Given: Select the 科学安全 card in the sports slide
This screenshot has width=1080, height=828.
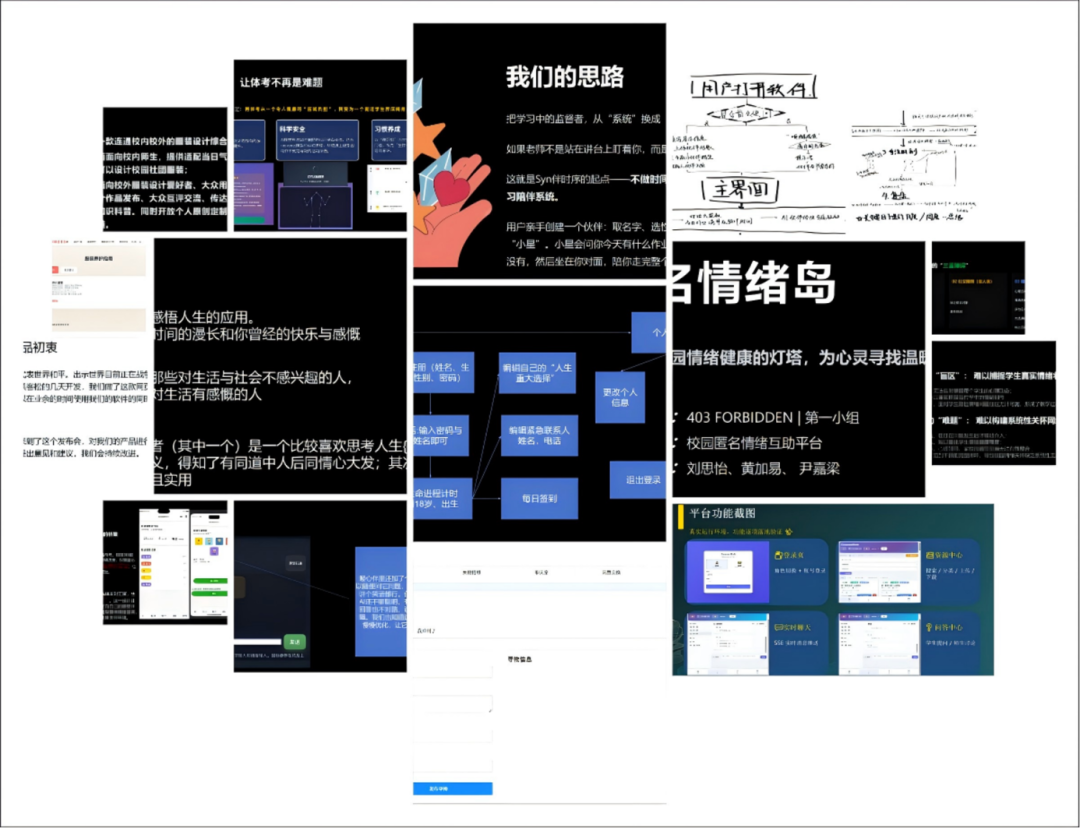Looking at the screenshot, I should coord(317,141).
